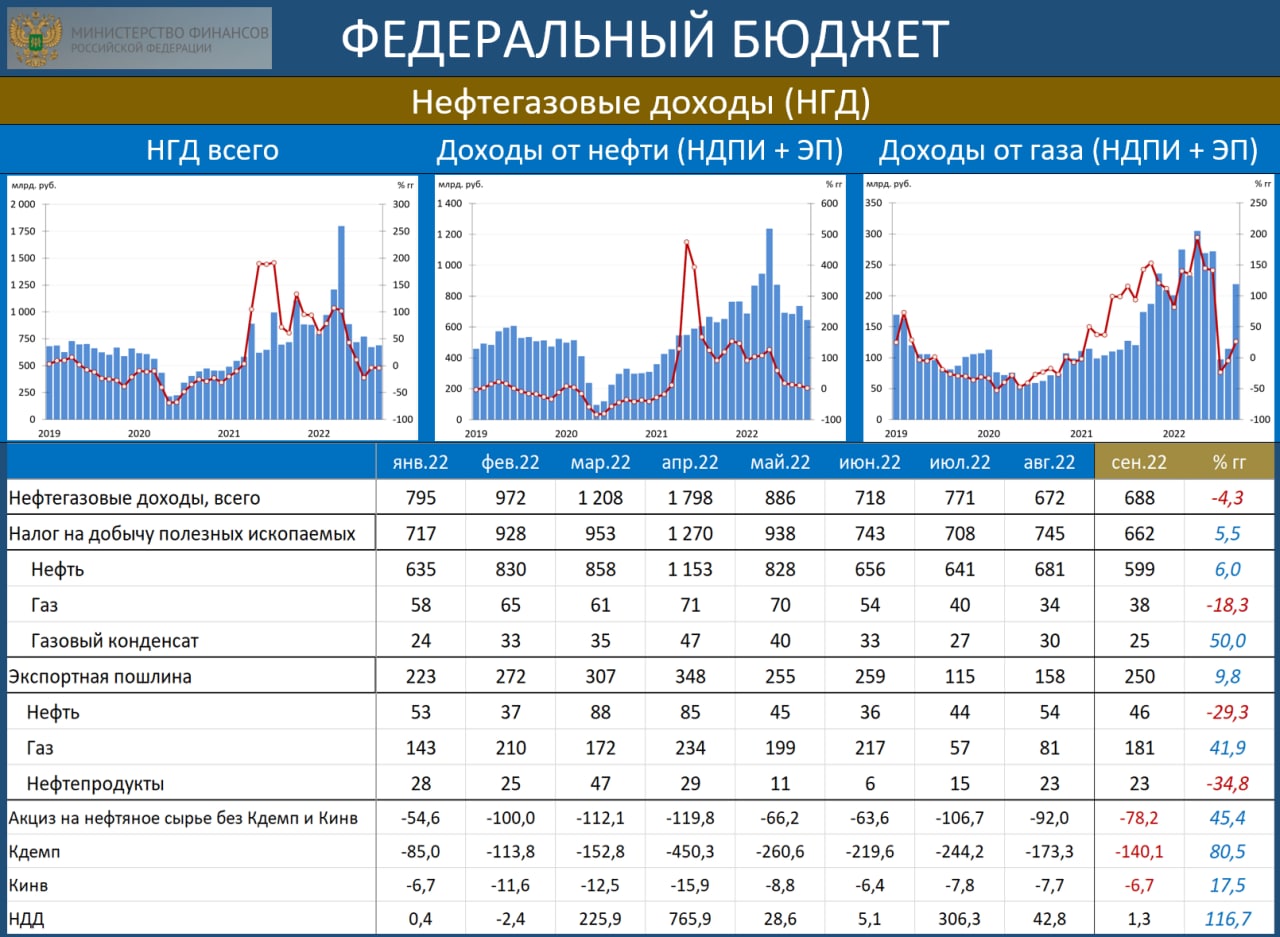Viewport: 1280px width, 937px height.
Task: Click the blue 45,4 percentage value
Action: (1228, 819)
